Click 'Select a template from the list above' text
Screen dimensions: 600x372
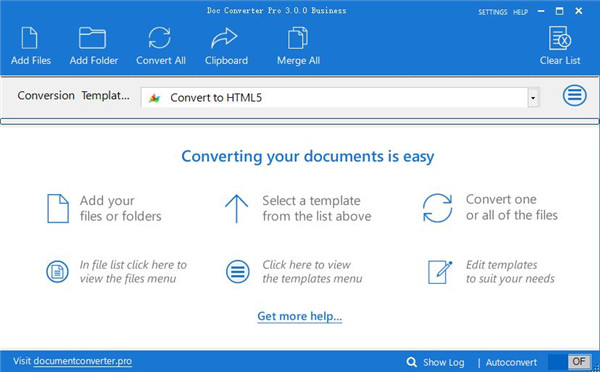coord(316,209)
